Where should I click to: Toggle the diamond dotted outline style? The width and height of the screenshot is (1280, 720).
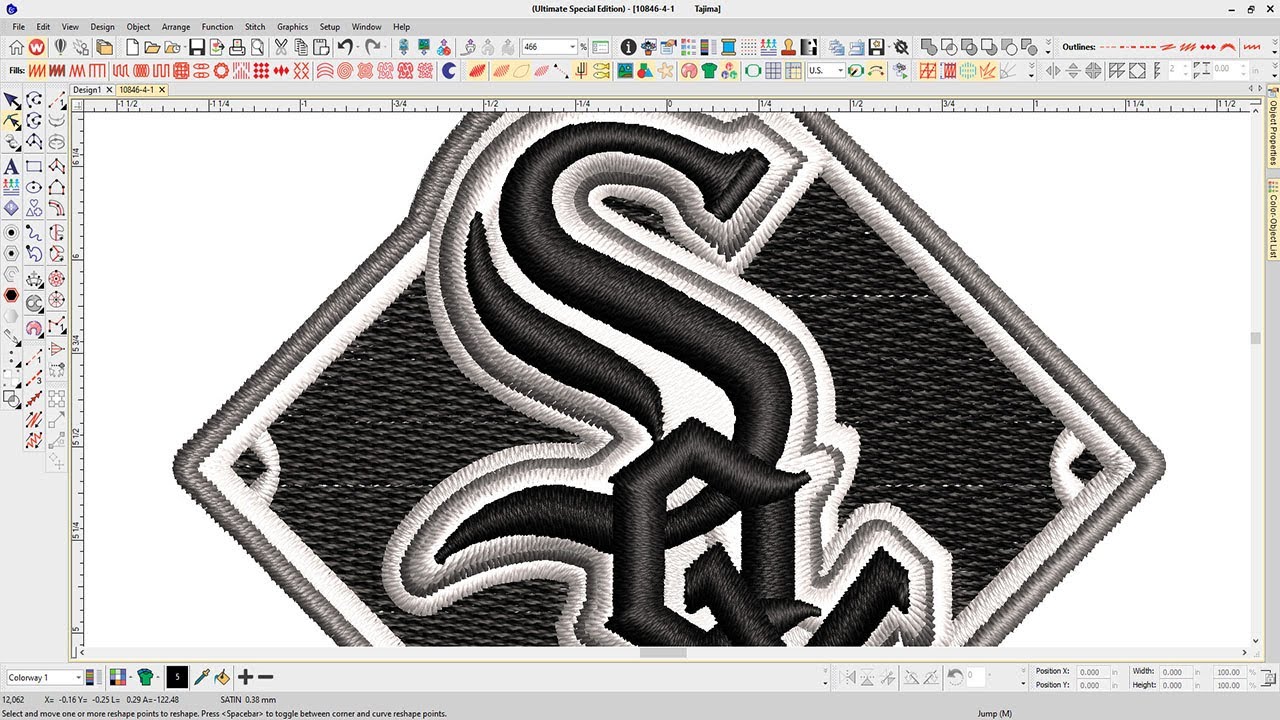point(1207,47)
